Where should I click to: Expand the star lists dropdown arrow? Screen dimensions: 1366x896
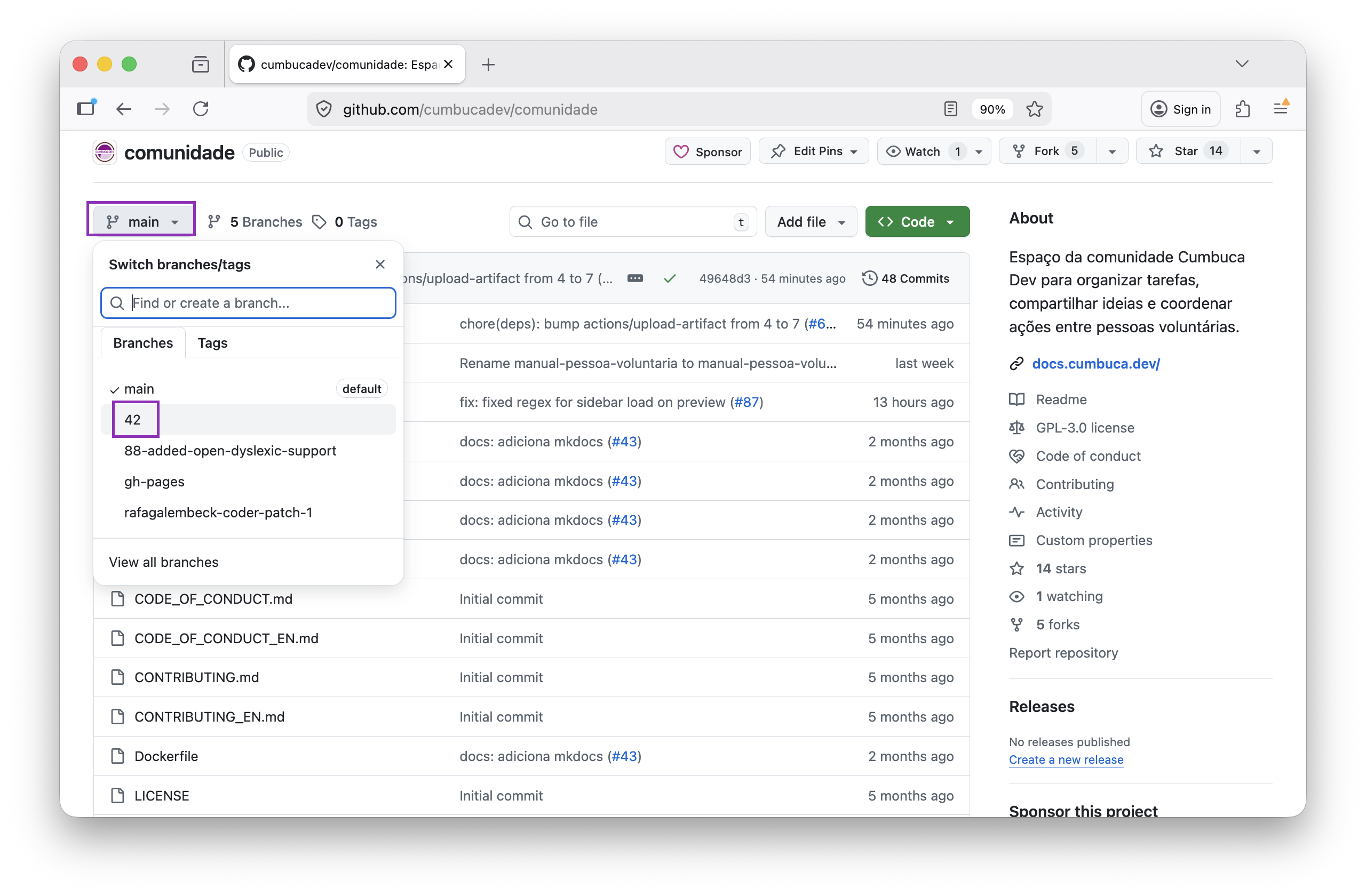1257,152
